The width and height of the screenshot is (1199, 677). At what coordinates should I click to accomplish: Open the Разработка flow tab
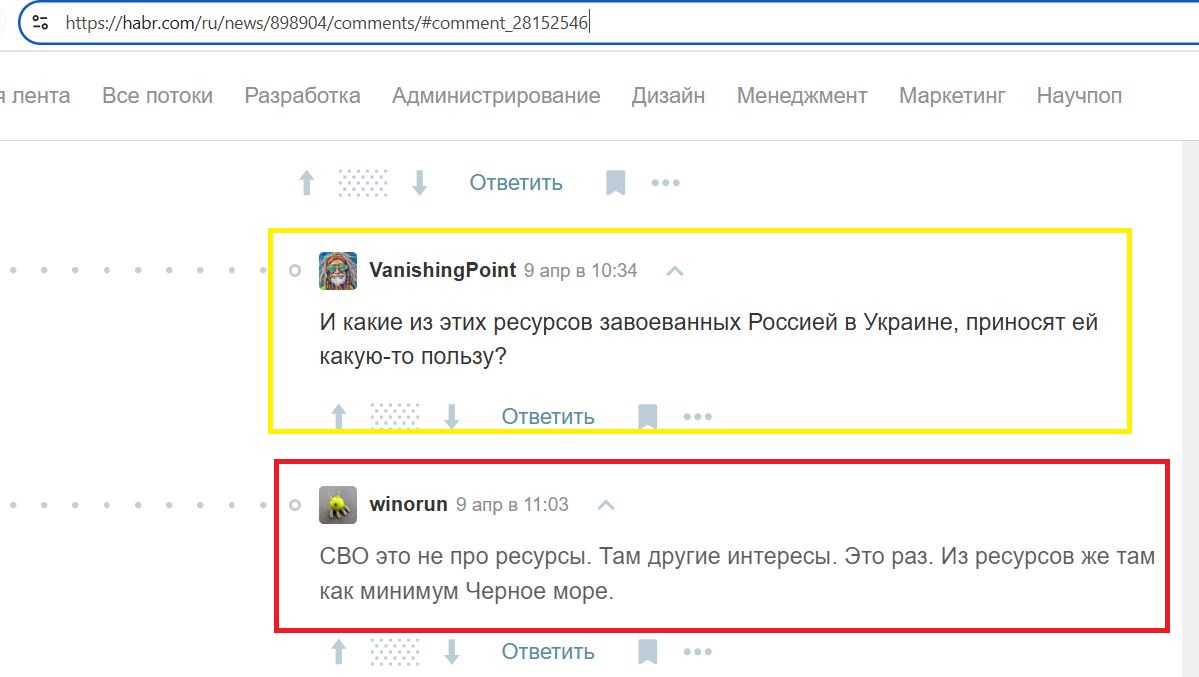302,96
